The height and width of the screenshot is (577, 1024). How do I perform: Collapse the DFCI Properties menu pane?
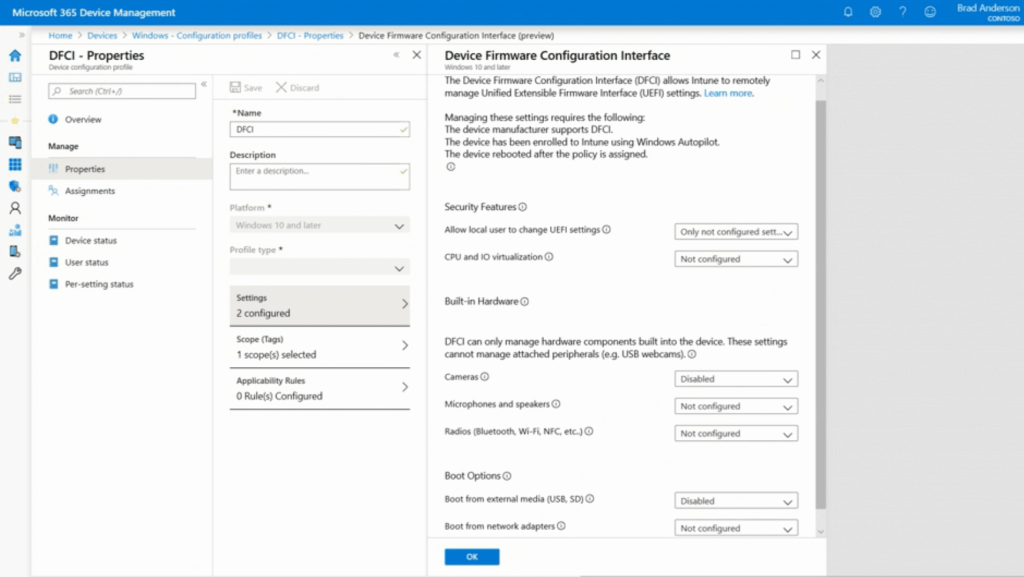coord(204,84)
